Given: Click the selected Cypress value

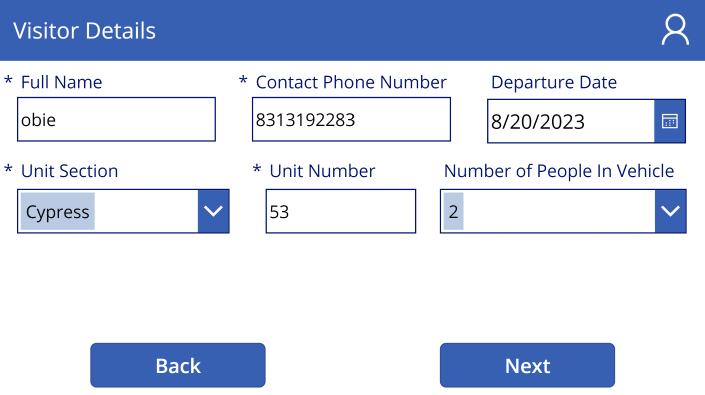Looking at the screenshot, I should coord(58,212).
